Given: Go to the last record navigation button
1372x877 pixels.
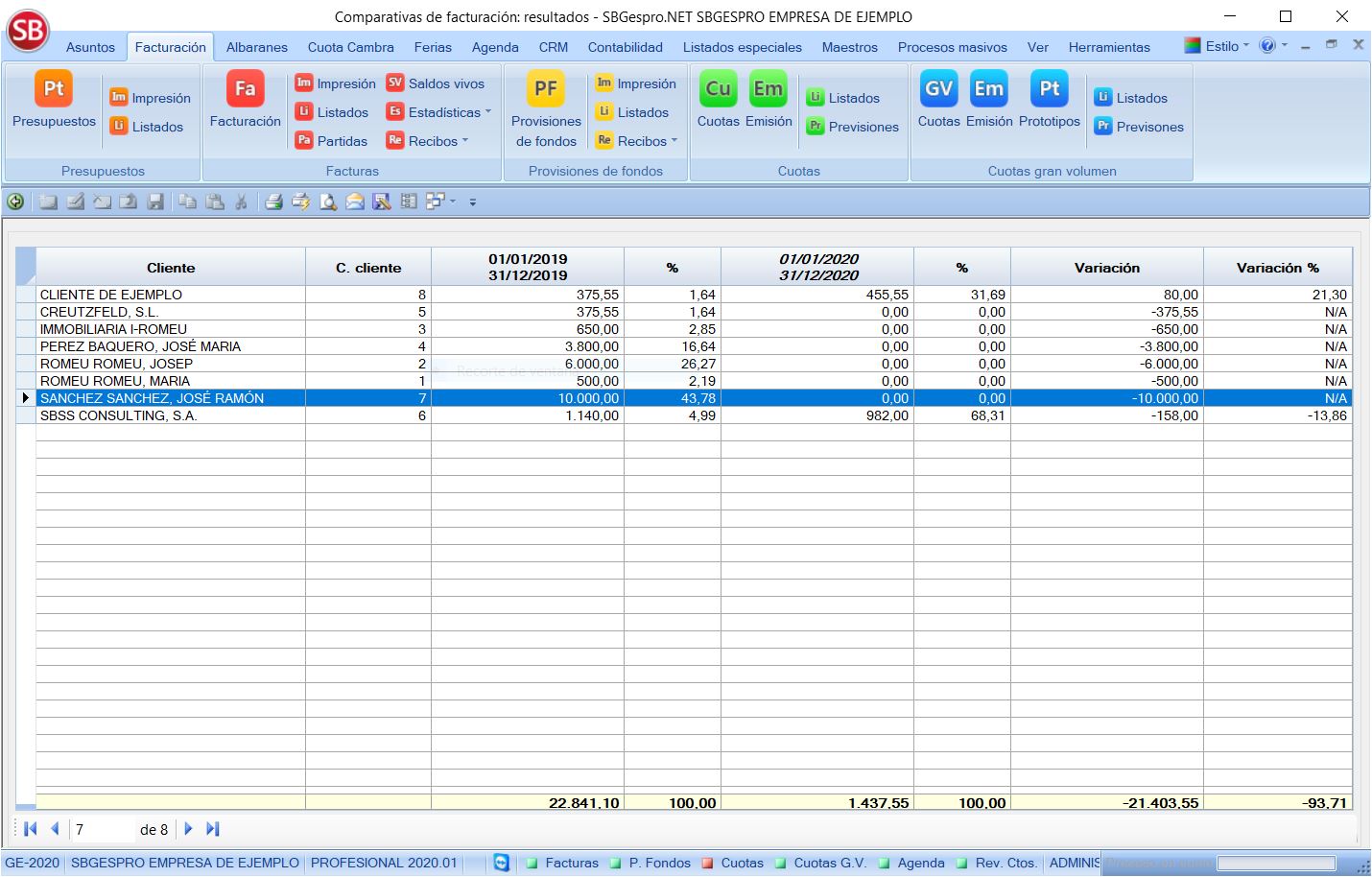Looking at the screenshot, I should [213, 829].
